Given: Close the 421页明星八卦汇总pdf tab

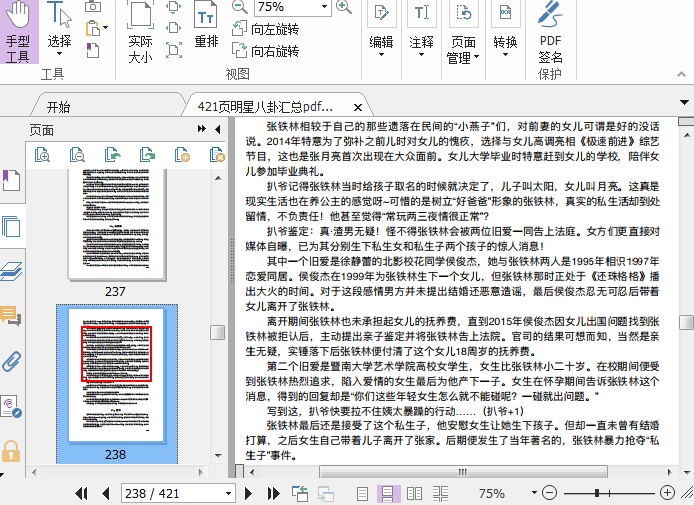Looking at the screenshot, I should 358,107.
